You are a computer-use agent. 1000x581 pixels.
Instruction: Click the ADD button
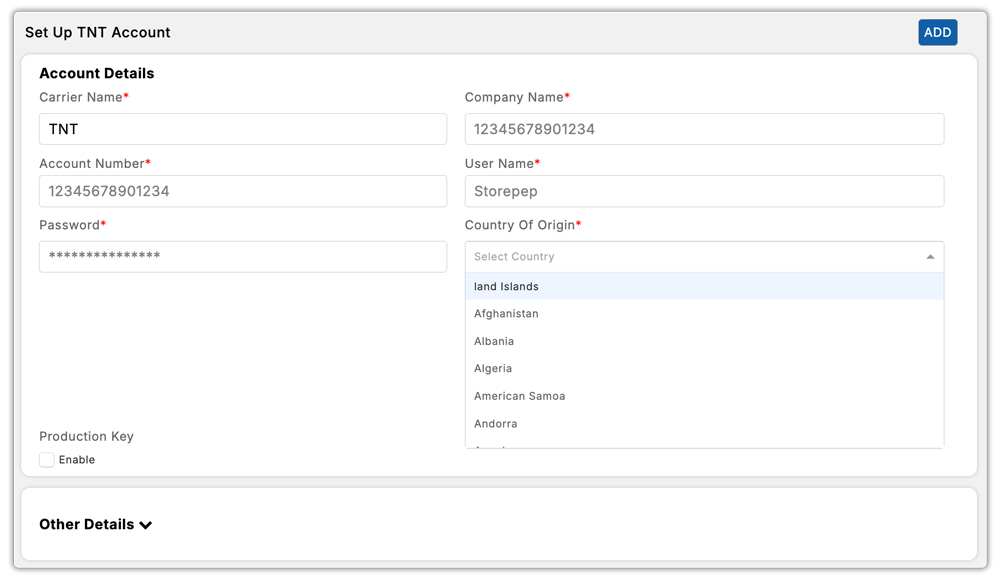pos(937,33)
